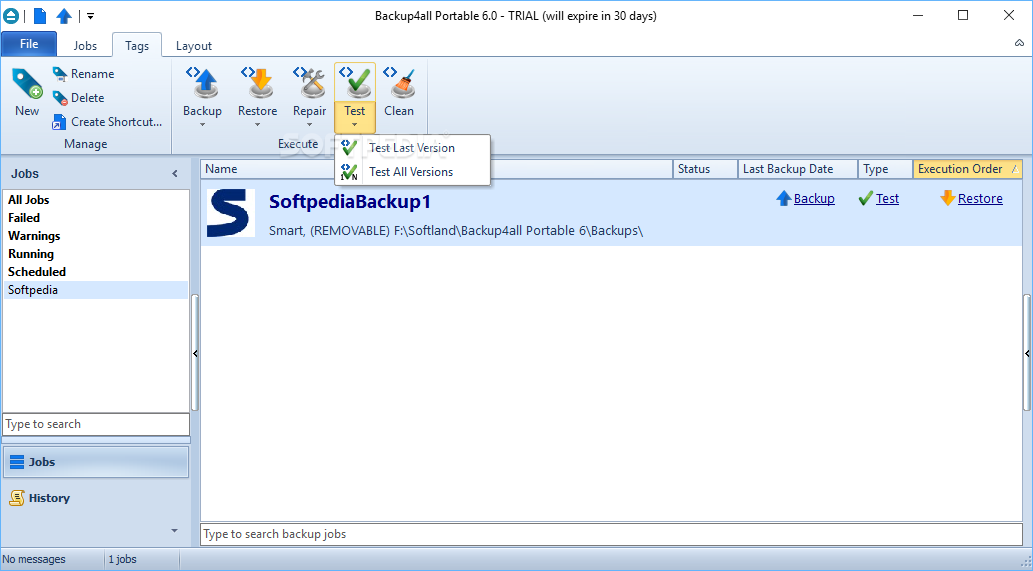Open the navigation pane options arrow below History

(x=174, y=531)
